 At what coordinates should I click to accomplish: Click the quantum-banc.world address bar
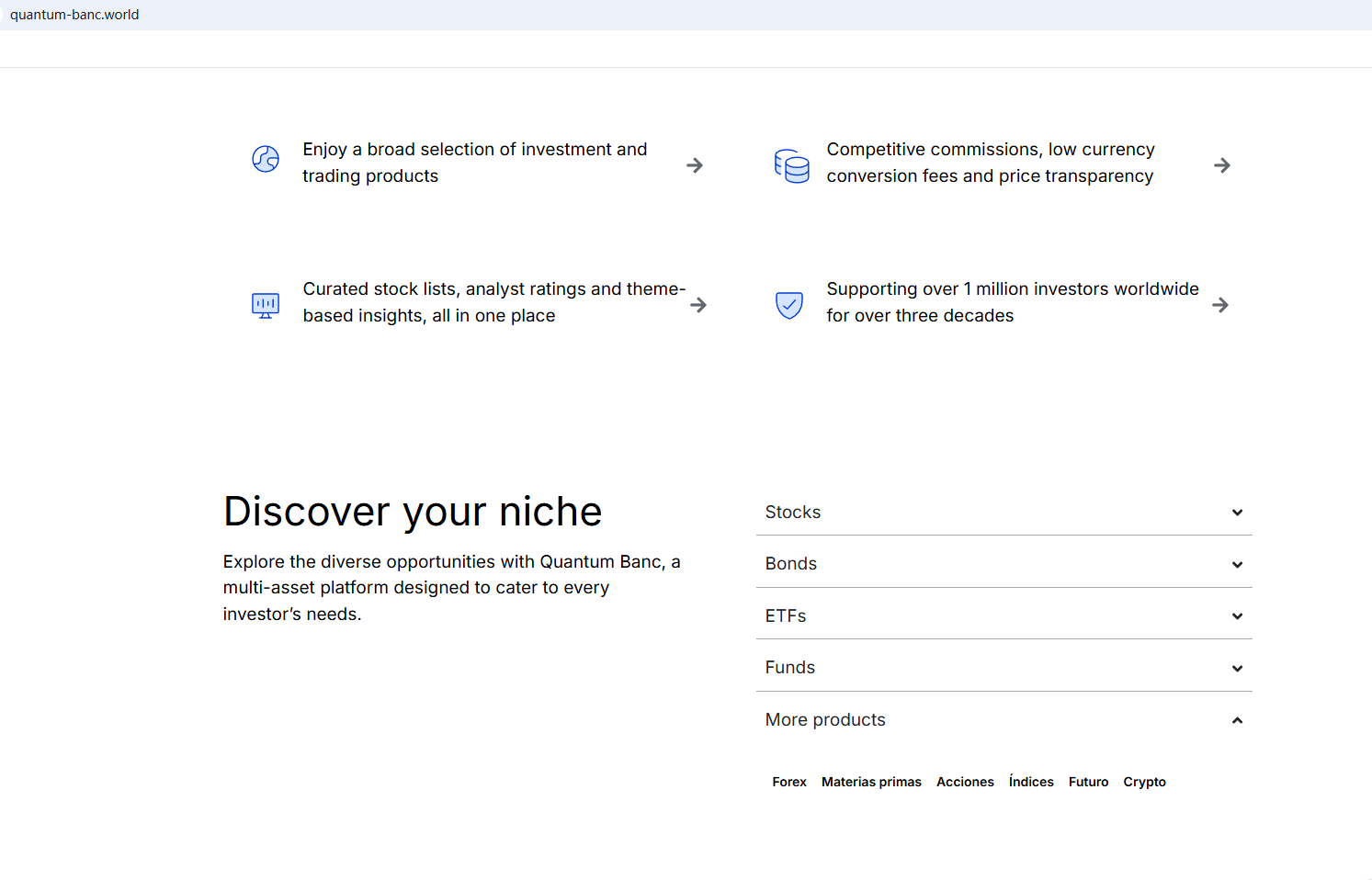coord(74,15)
